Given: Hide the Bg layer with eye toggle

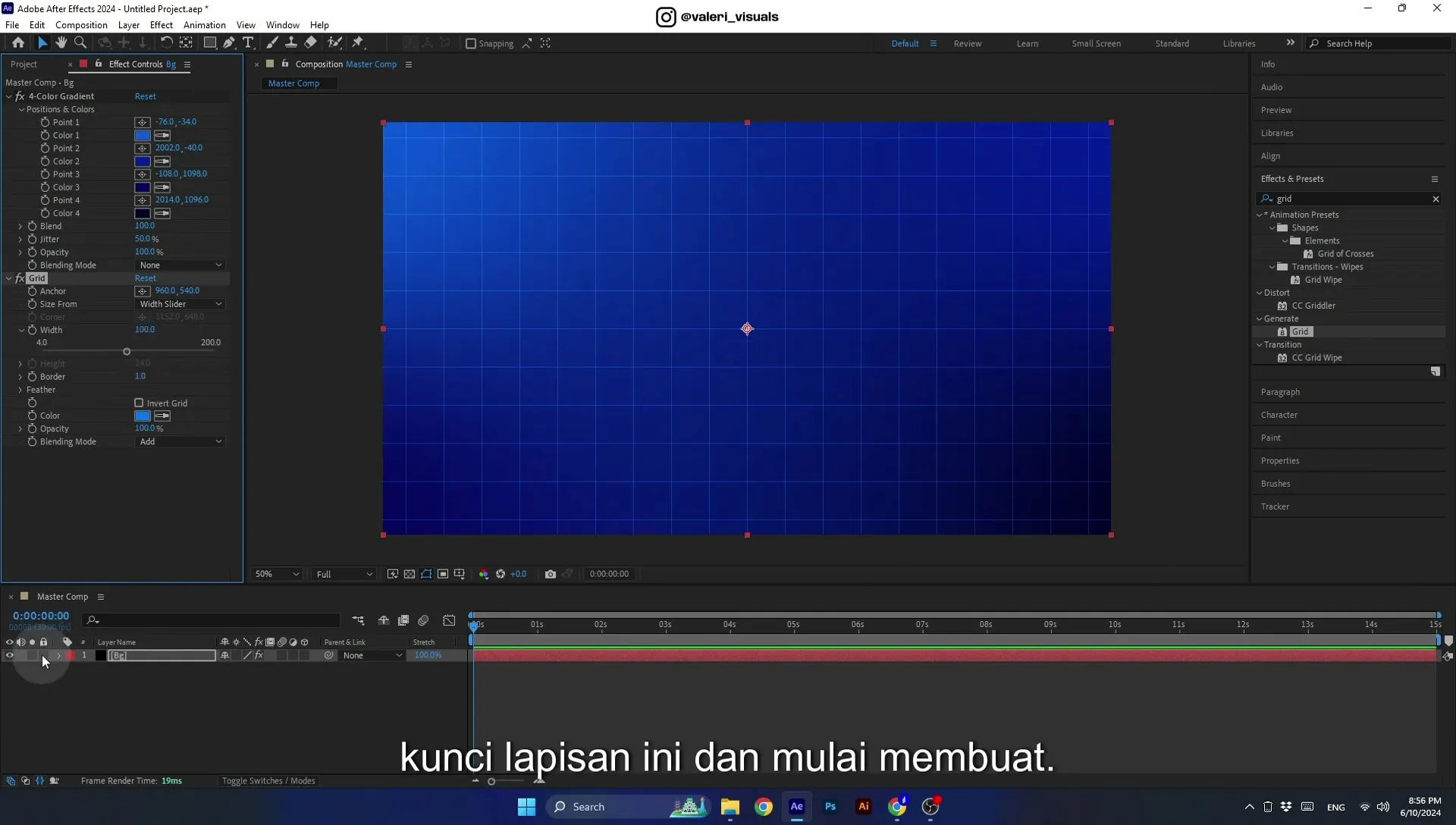Looking at the screenshot, I should click(x=9, y=655).
